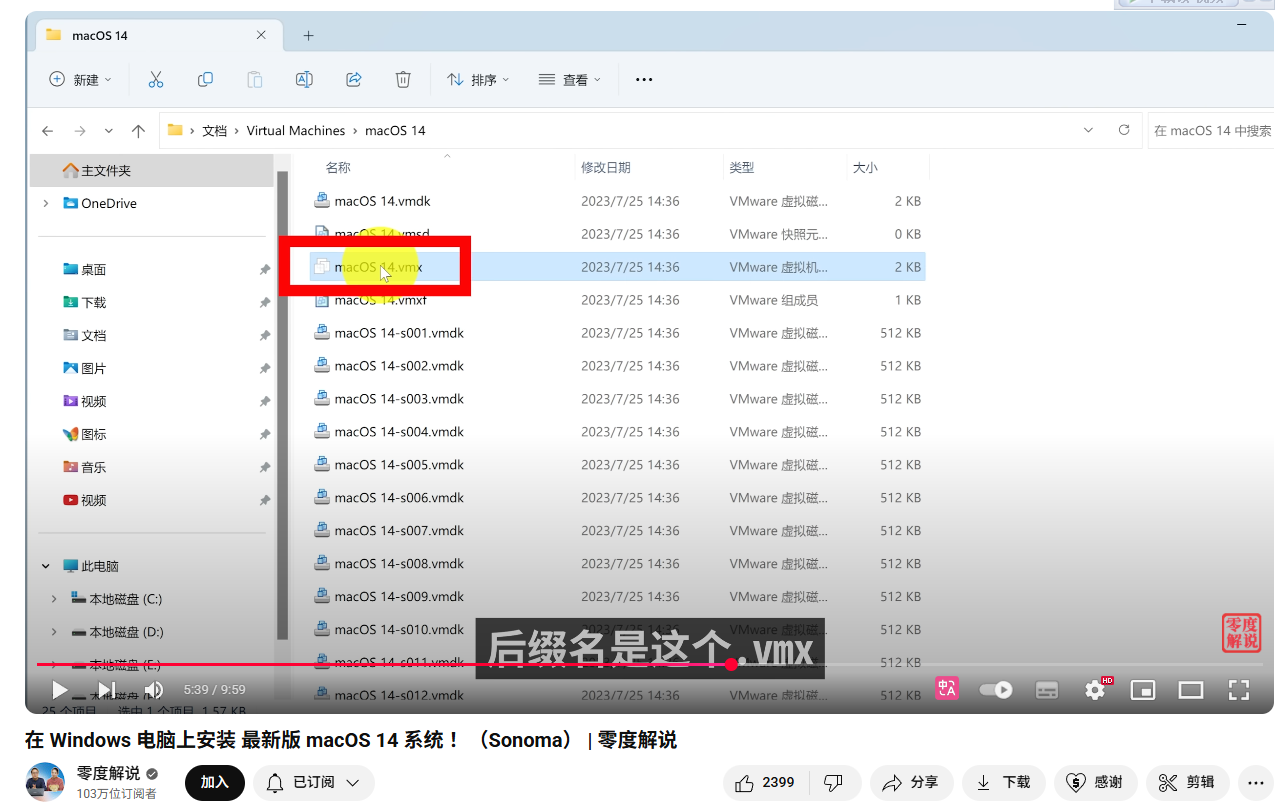This screenshot has width=1281, height=812.
Task: Click the 加入 join button
Action: click(x=215, y=782)
